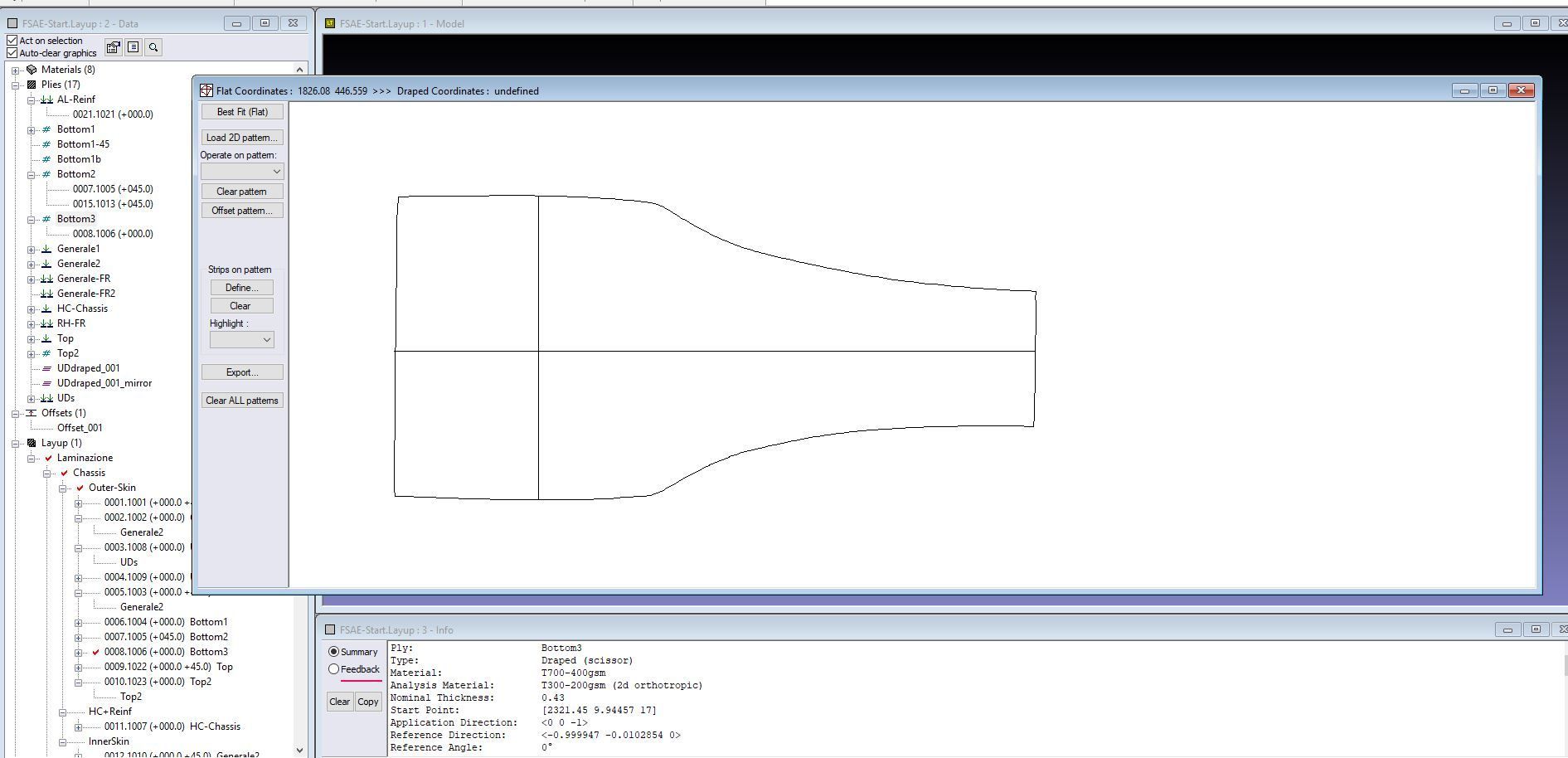
Task: Click Copy button in Info window
Action: [x=368, y=702]
